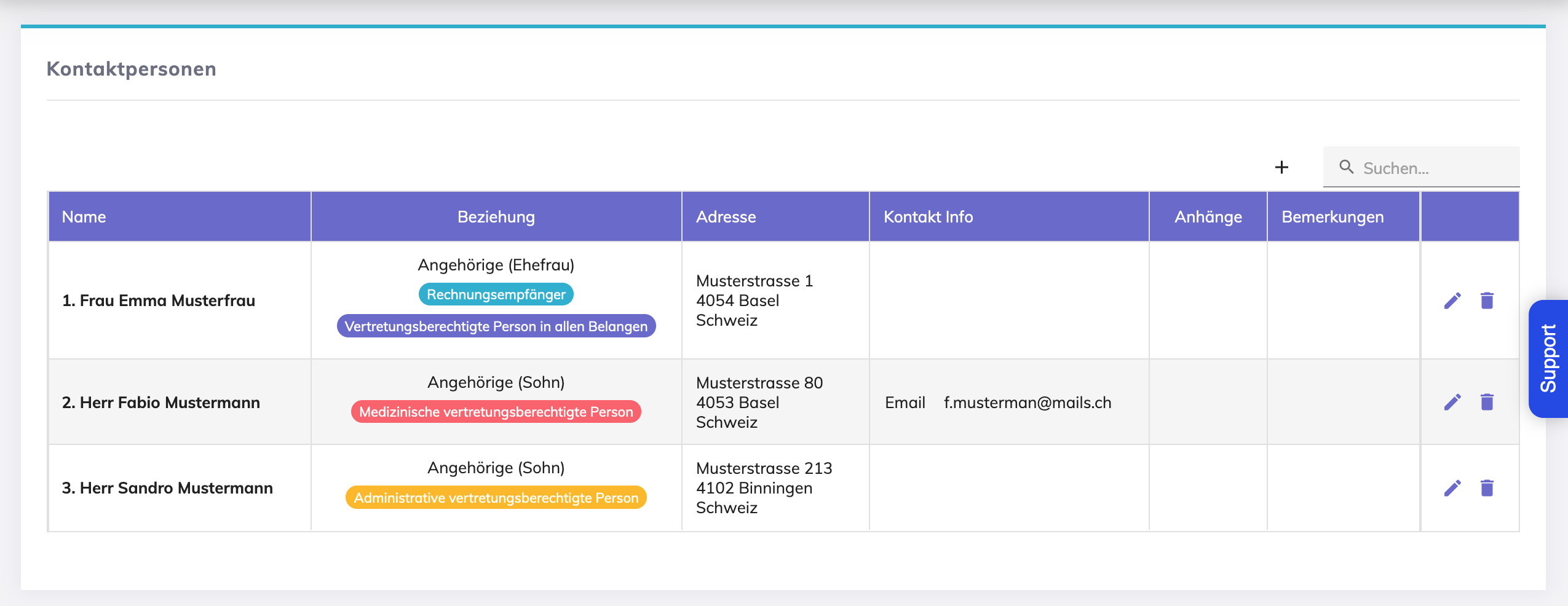This screenshot has width=1568, height=606.
Task: Delete Frau Emma Musterfrau with trash icon
Action: click(1487, 301)
